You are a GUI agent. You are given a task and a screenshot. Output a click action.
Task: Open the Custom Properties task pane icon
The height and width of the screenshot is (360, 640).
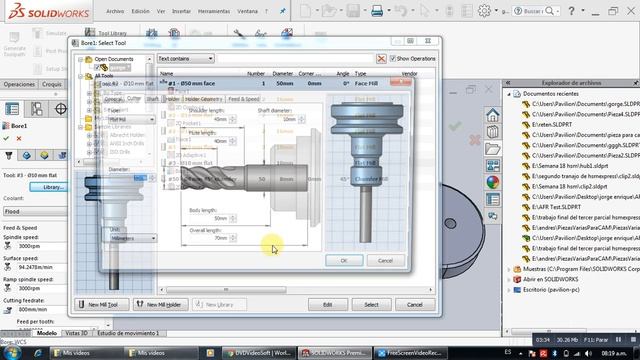tap(493, 199)
